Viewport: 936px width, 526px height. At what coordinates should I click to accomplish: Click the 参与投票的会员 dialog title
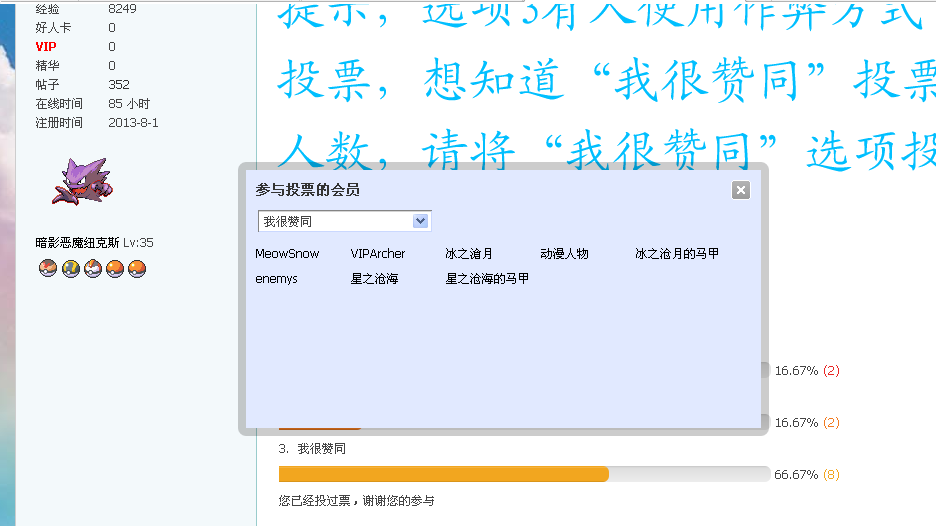307,190
